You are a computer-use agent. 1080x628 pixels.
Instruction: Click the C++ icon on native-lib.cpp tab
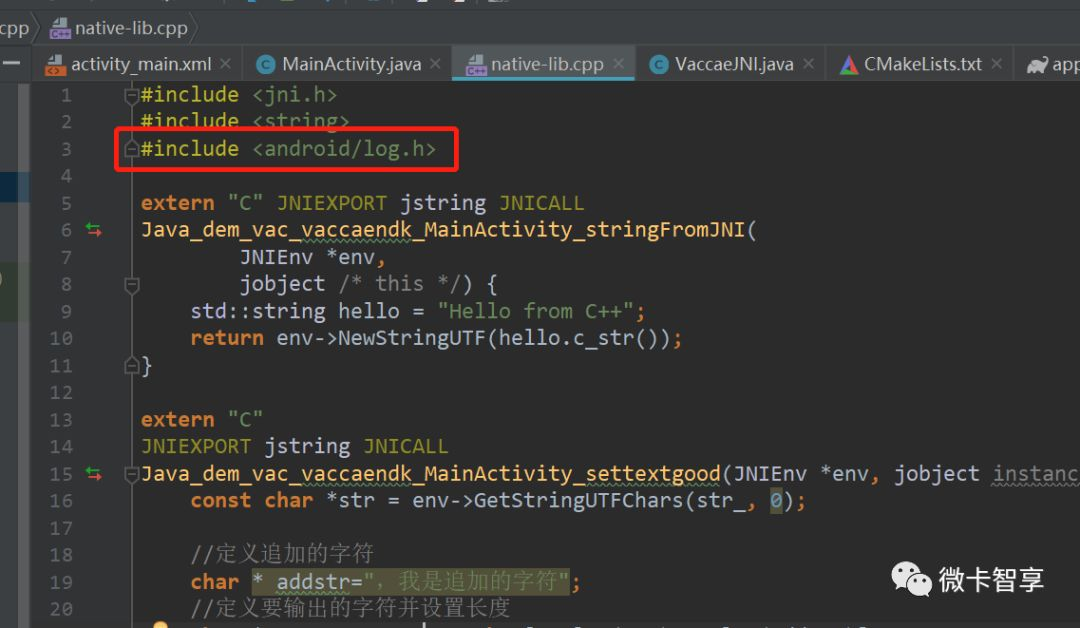(476, 65)
